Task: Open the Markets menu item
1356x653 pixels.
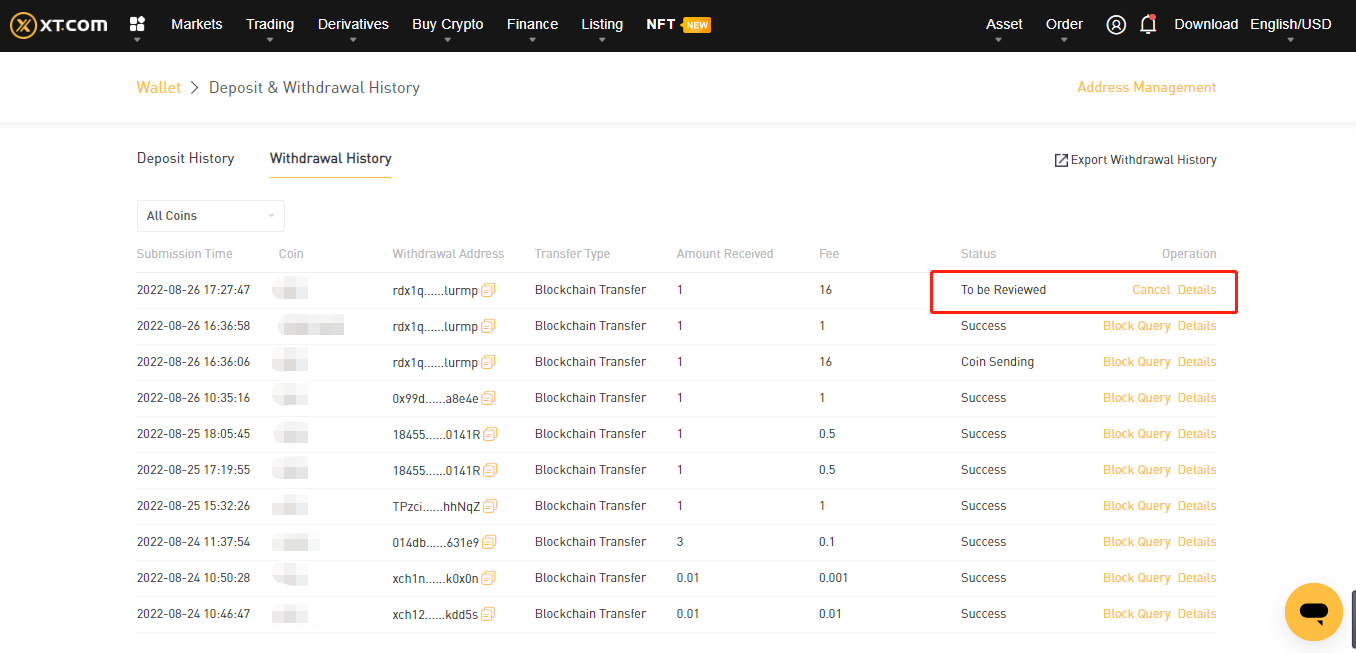Action: tap(197, 24)
